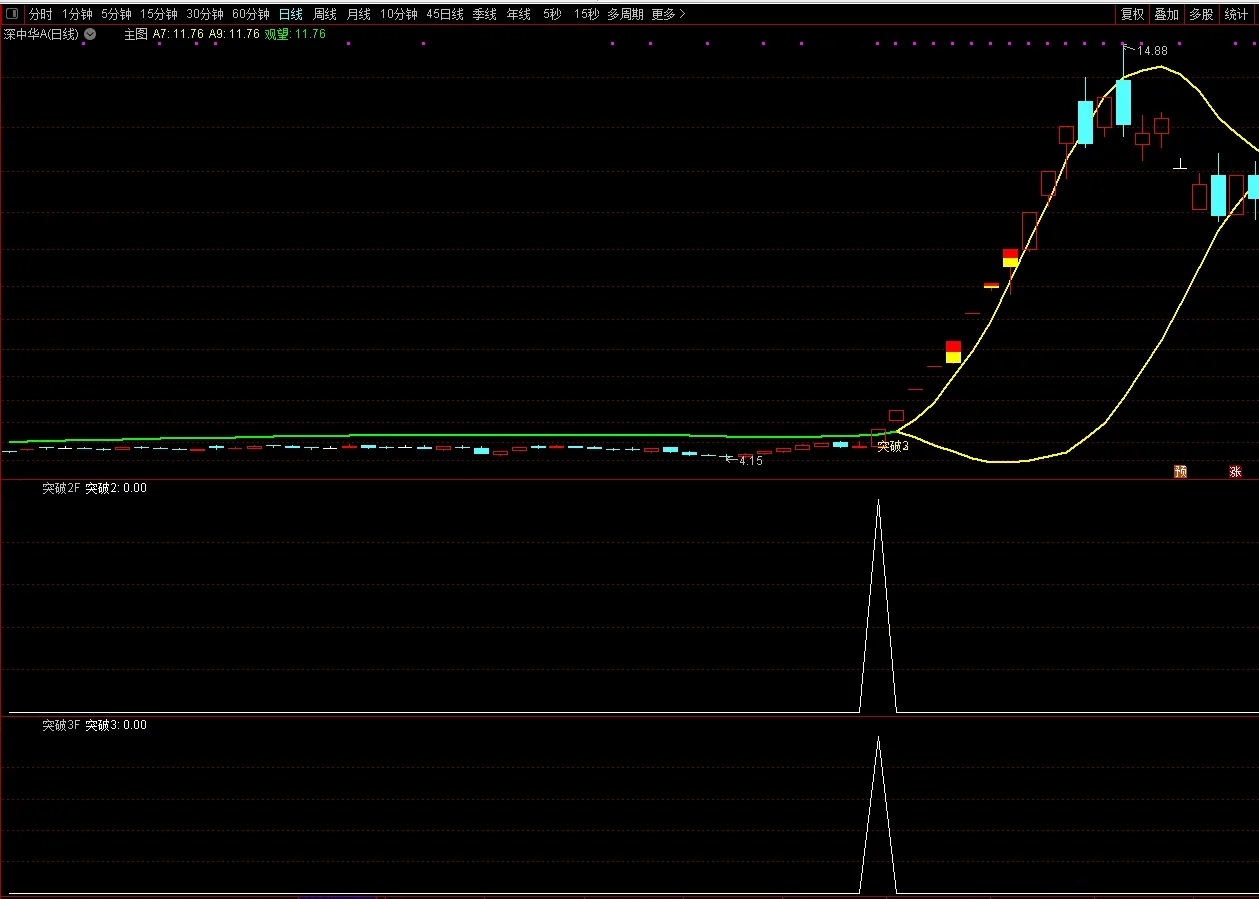Open the 多股 multi-stock button
The height and width of the screenshot is (899, 1259).
pyautogui.click(x=1201, y=14)
